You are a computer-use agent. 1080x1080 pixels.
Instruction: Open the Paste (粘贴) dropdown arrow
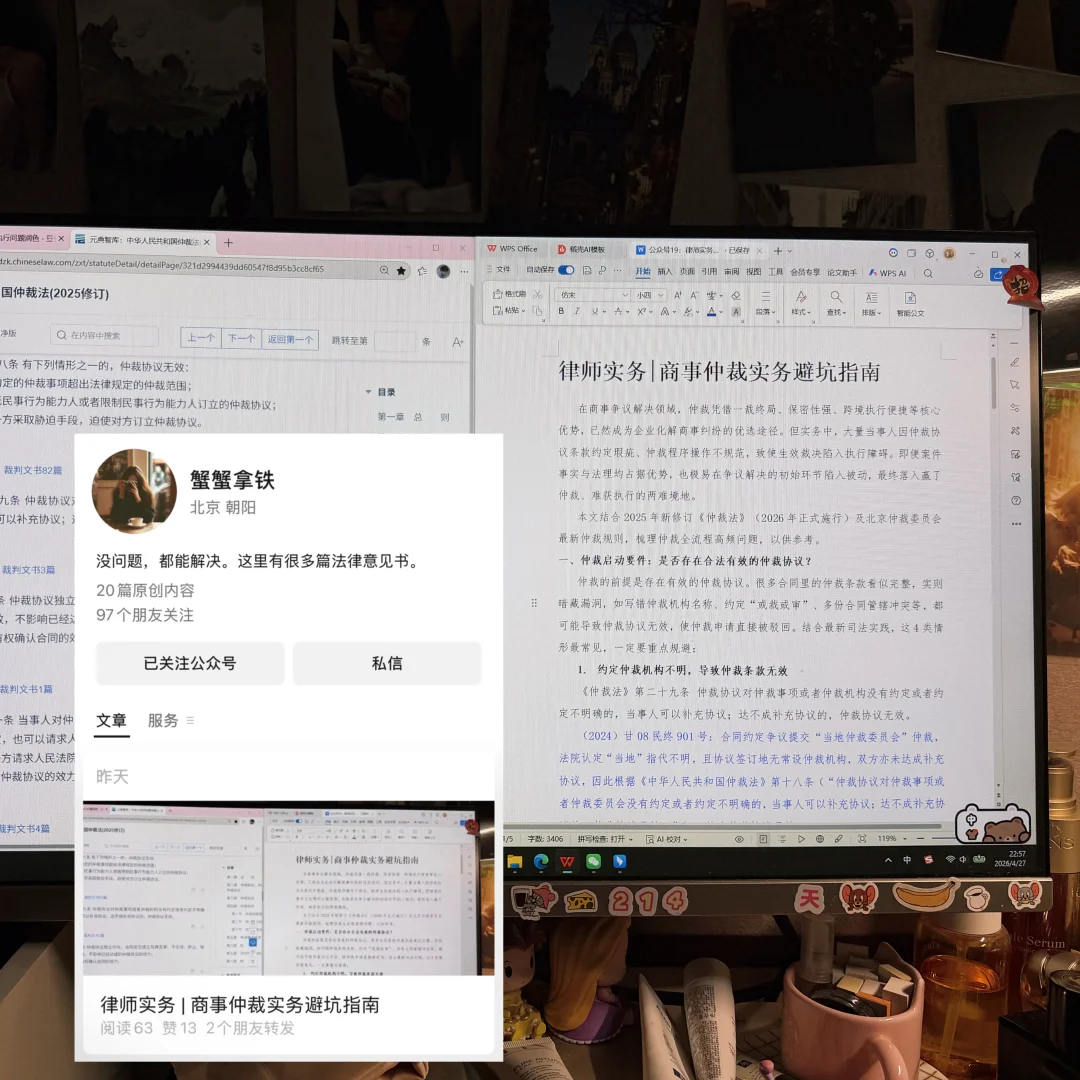tap(523, 311)
